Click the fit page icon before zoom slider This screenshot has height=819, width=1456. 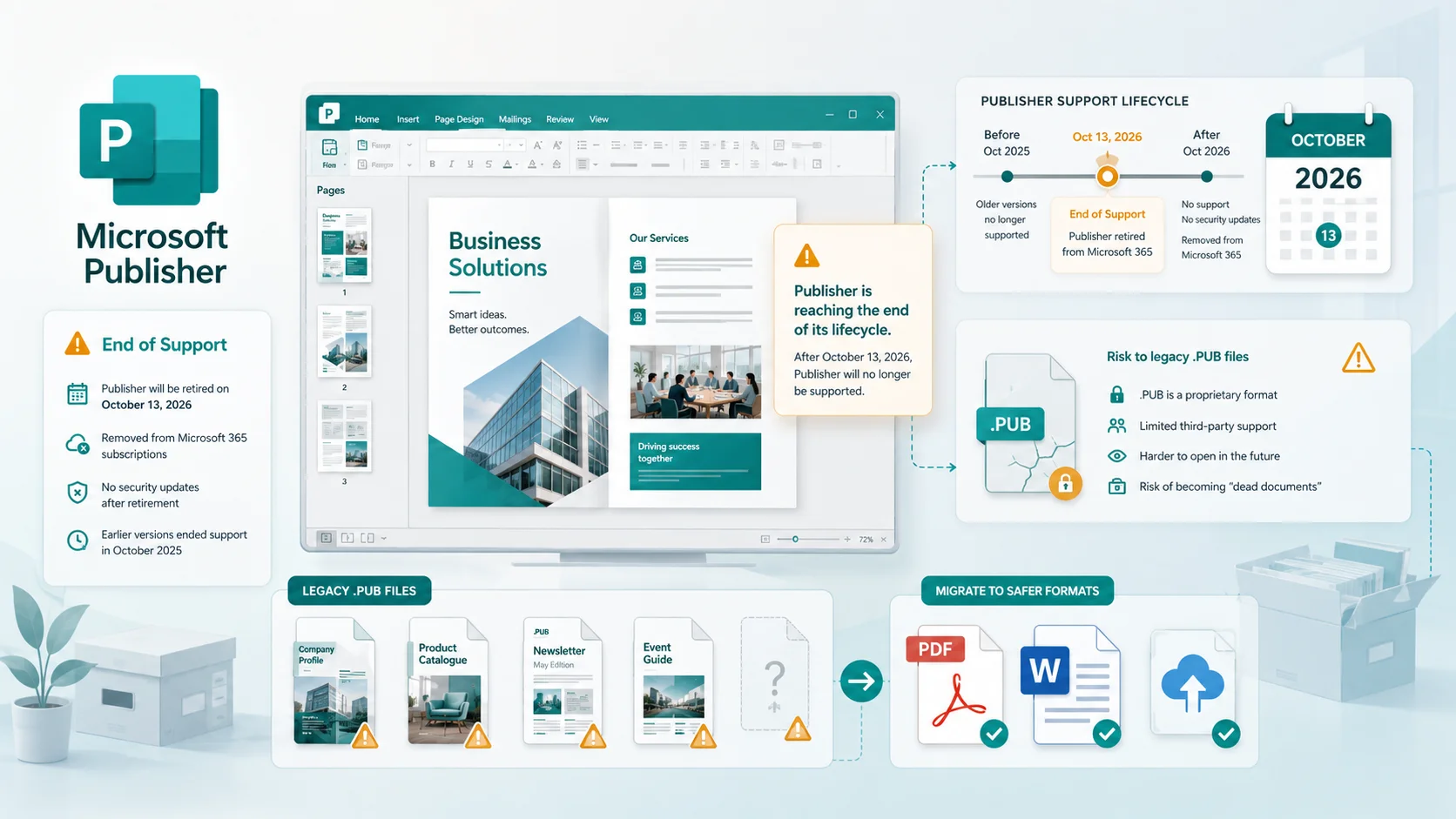765,540
